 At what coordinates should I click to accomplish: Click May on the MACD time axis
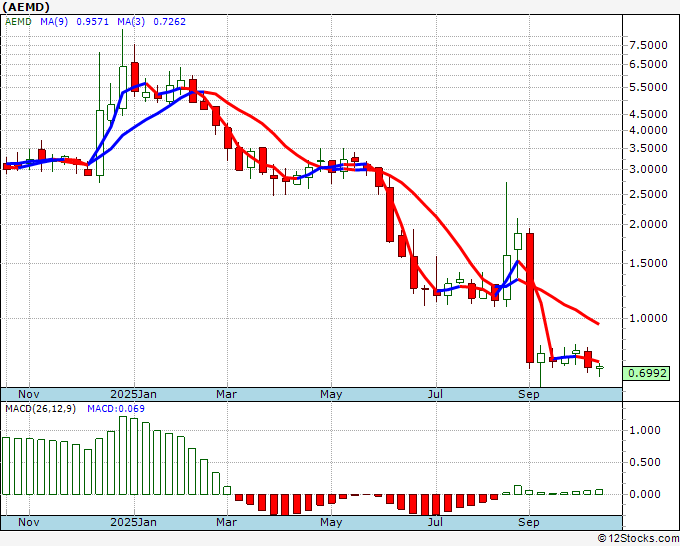[331, 522]
